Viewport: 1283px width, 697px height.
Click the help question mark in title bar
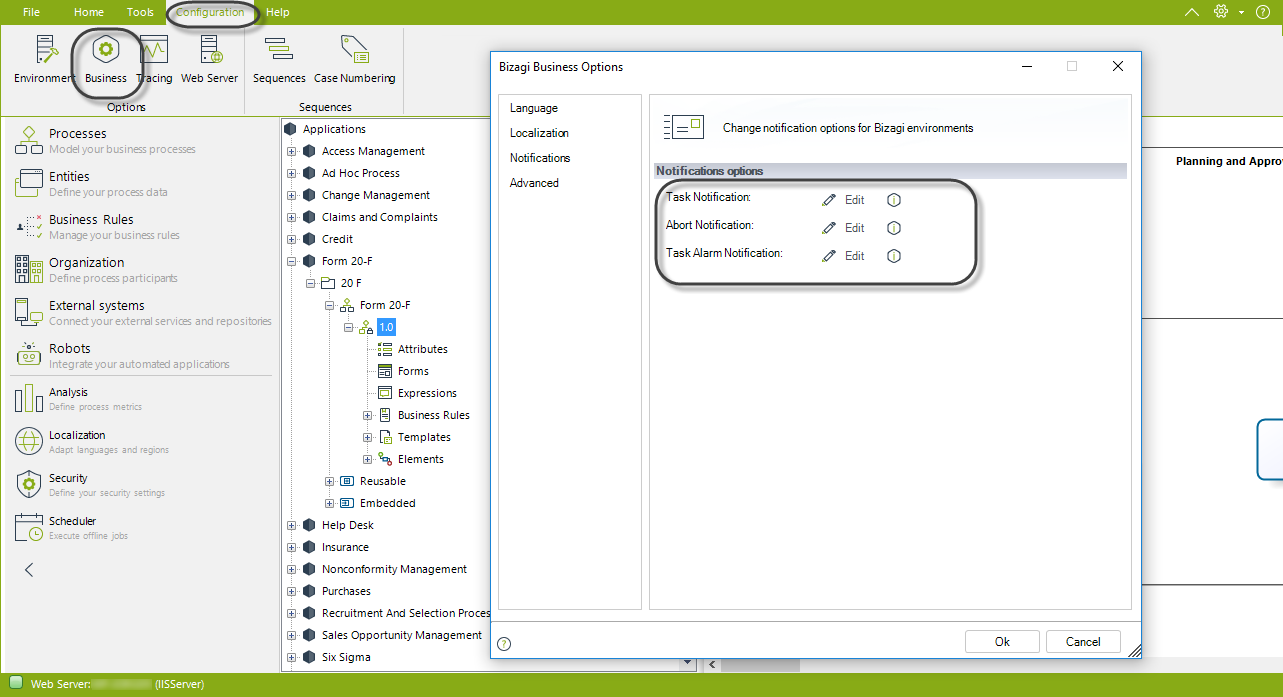(1262, 12)
